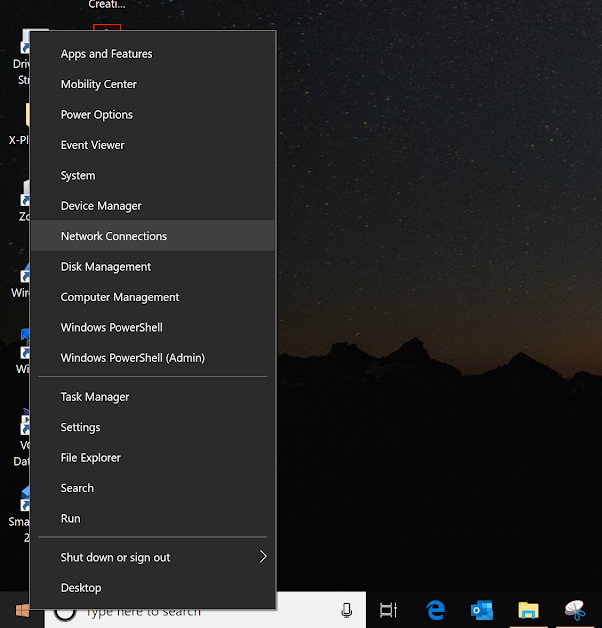This screenshot has height=628, width=602.
Task: Open Task View from the taskbar
Action: [x=388, y=610]
